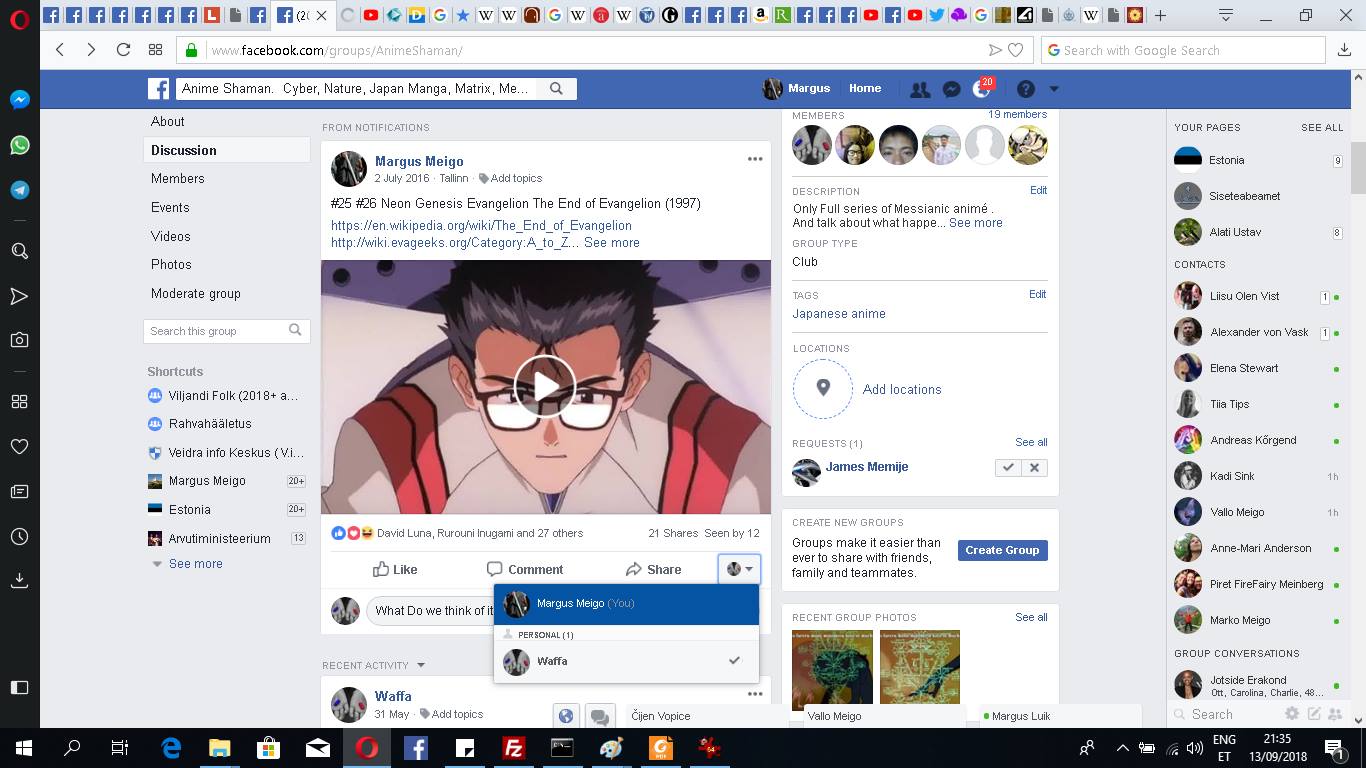Open the first recent group photo thumbnail
The image size is (1366, 768).
832,670
